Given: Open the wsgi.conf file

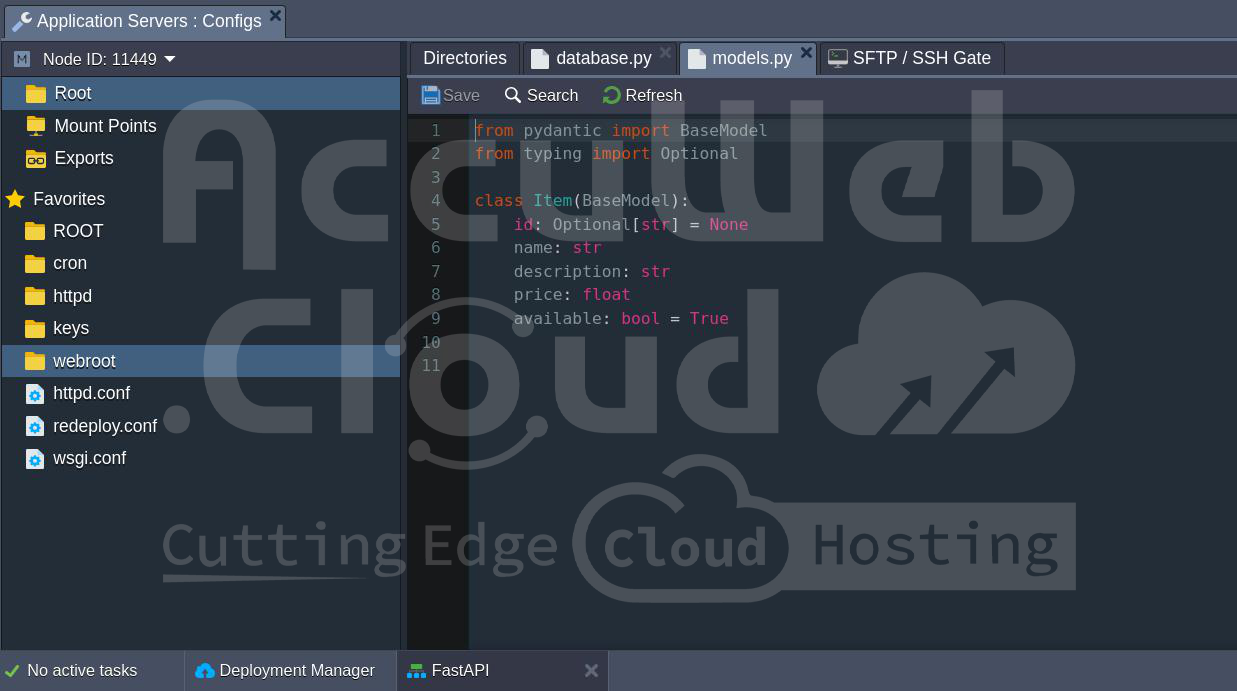Looking at the screenshot, I should click(x=89, y=458).
